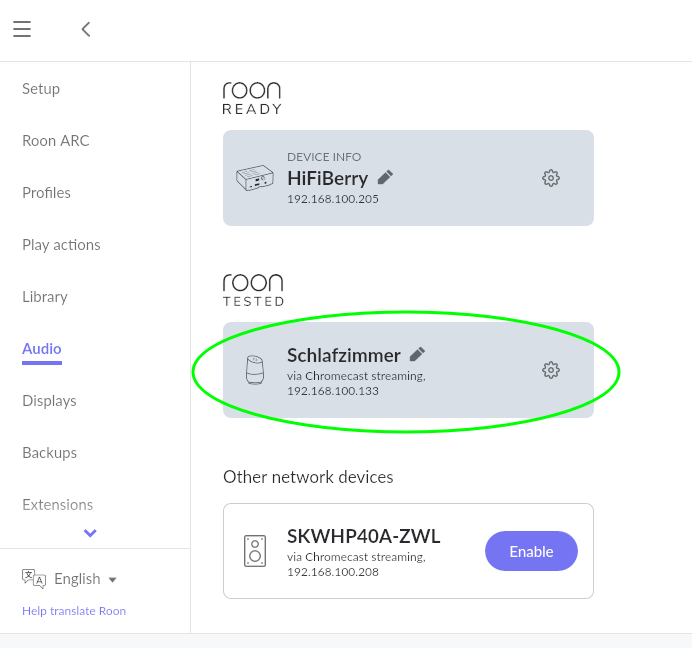The image size is (692, 648).
Task: Open Help translate Roon link
Action: coord(74,611)
